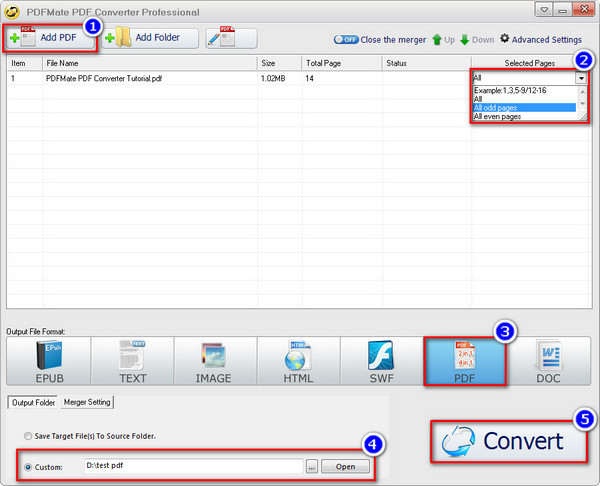The image size is (600, 486).
Task: Click the Selected Pages combo field showing All
Action: click(x=524, y=78)
